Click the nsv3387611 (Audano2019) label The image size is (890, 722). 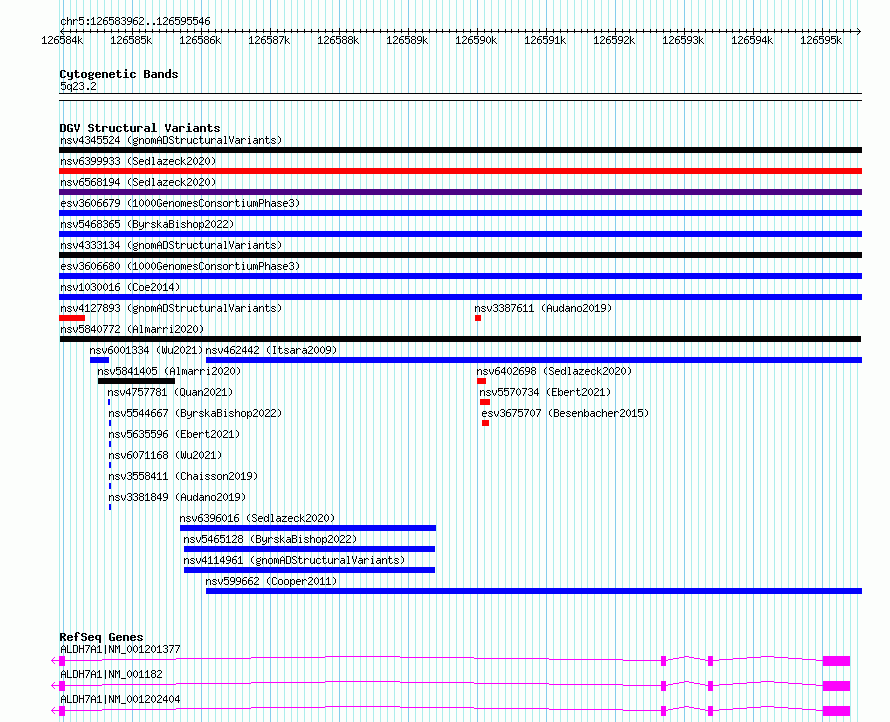[x=543, y=308]
